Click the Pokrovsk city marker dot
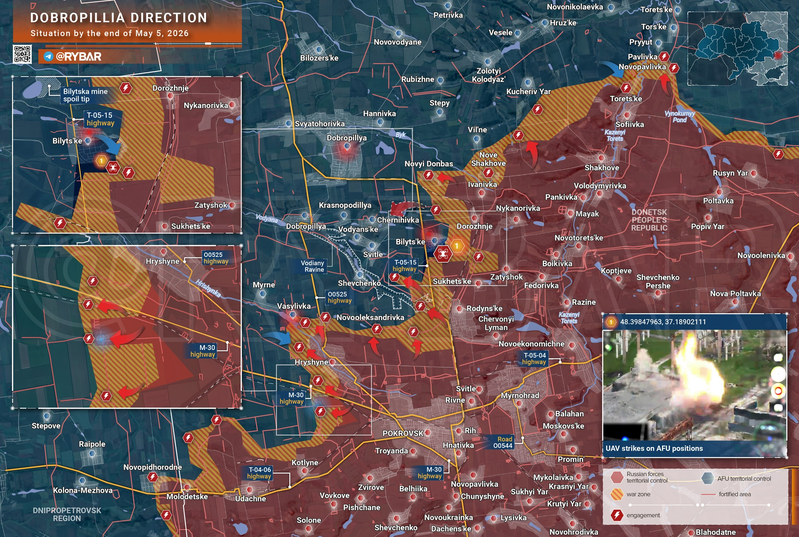 pos(428,434)
